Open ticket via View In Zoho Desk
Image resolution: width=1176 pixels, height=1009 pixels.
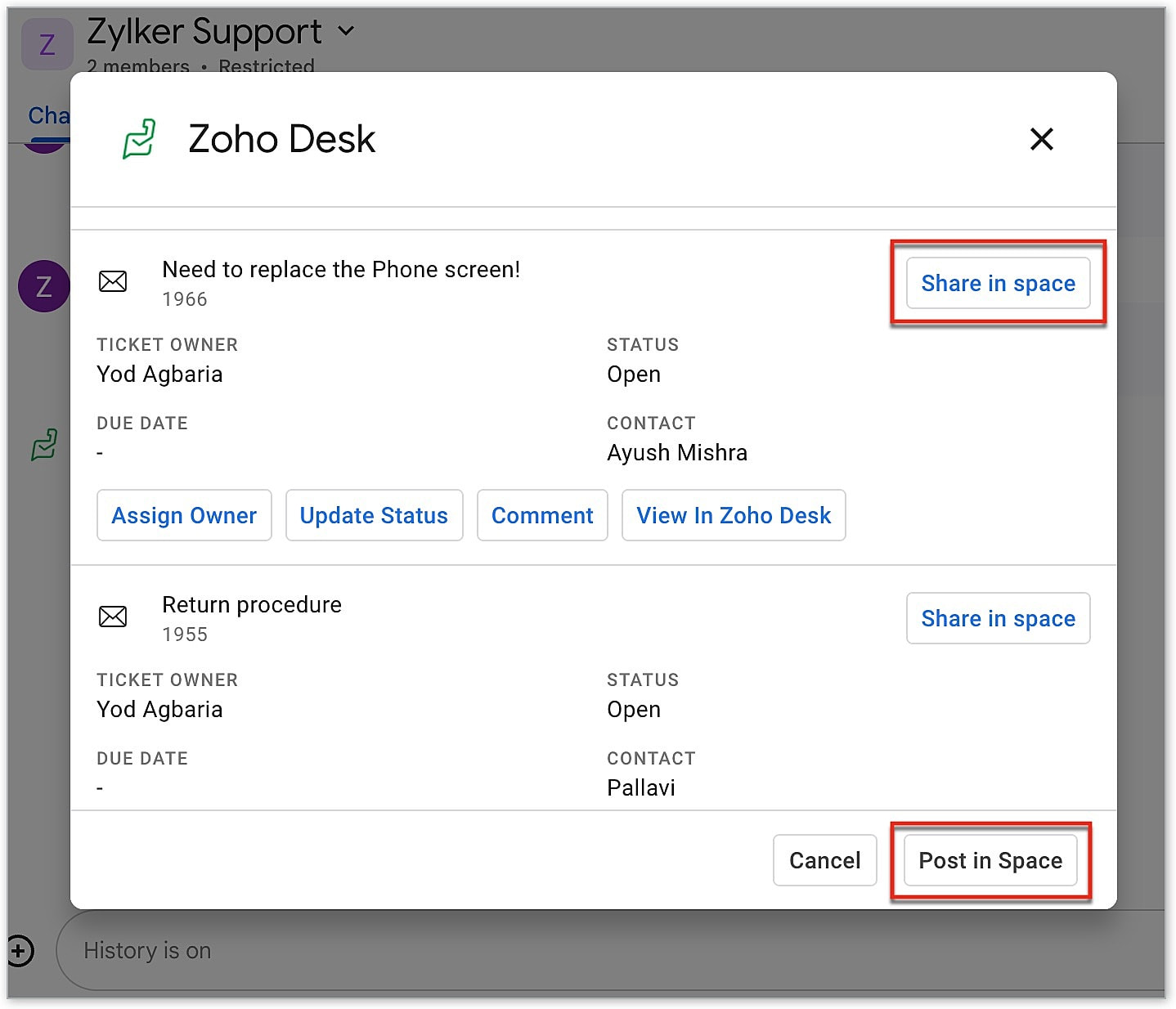(x=734, y=515)
